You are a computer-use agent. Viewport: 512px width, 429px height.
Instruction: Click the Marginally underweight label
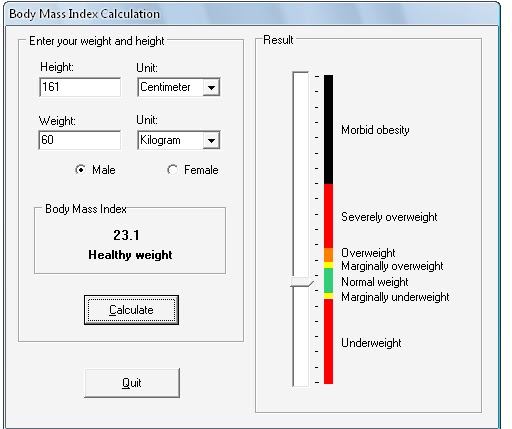click(395, 297)
